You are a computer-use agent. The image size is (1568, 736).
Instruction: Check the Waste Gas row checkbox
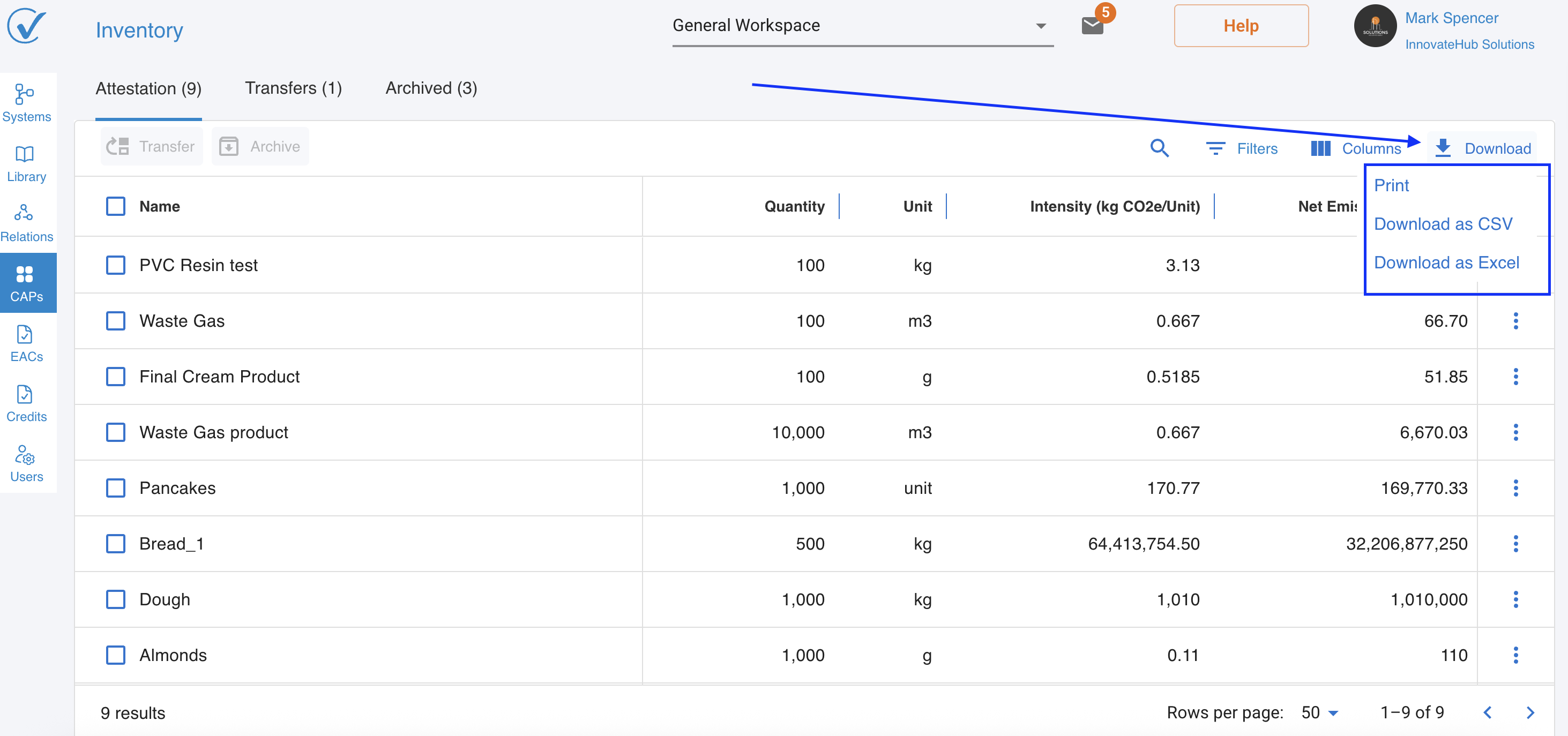point(116,320)
